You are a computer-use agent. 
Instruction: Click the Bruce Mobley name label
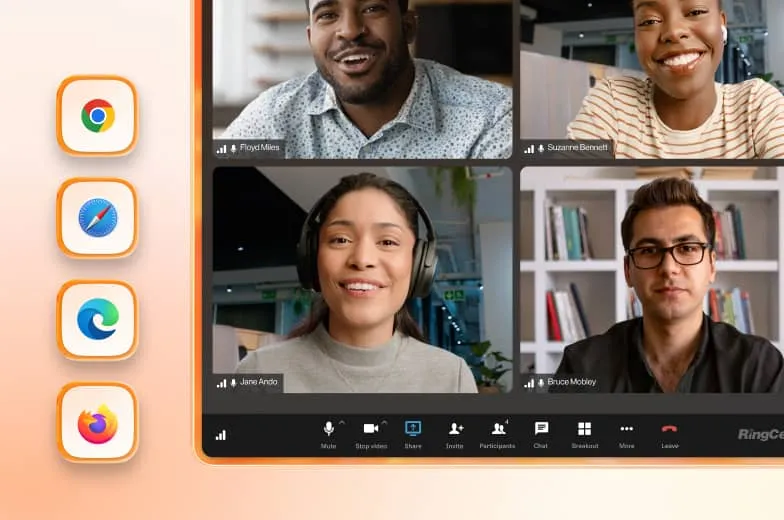pos(572,382)
